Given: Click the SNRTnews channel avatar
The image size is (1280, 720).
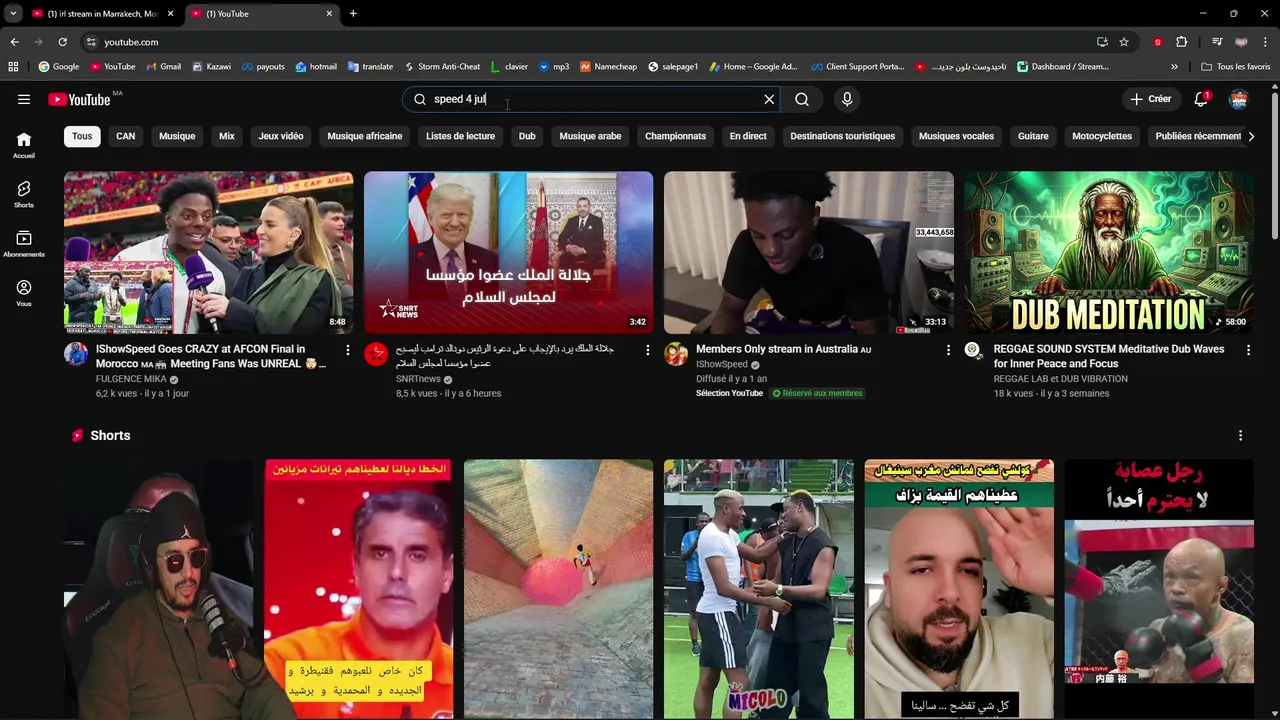Looking at the screenshot, I should click(376, 354).
